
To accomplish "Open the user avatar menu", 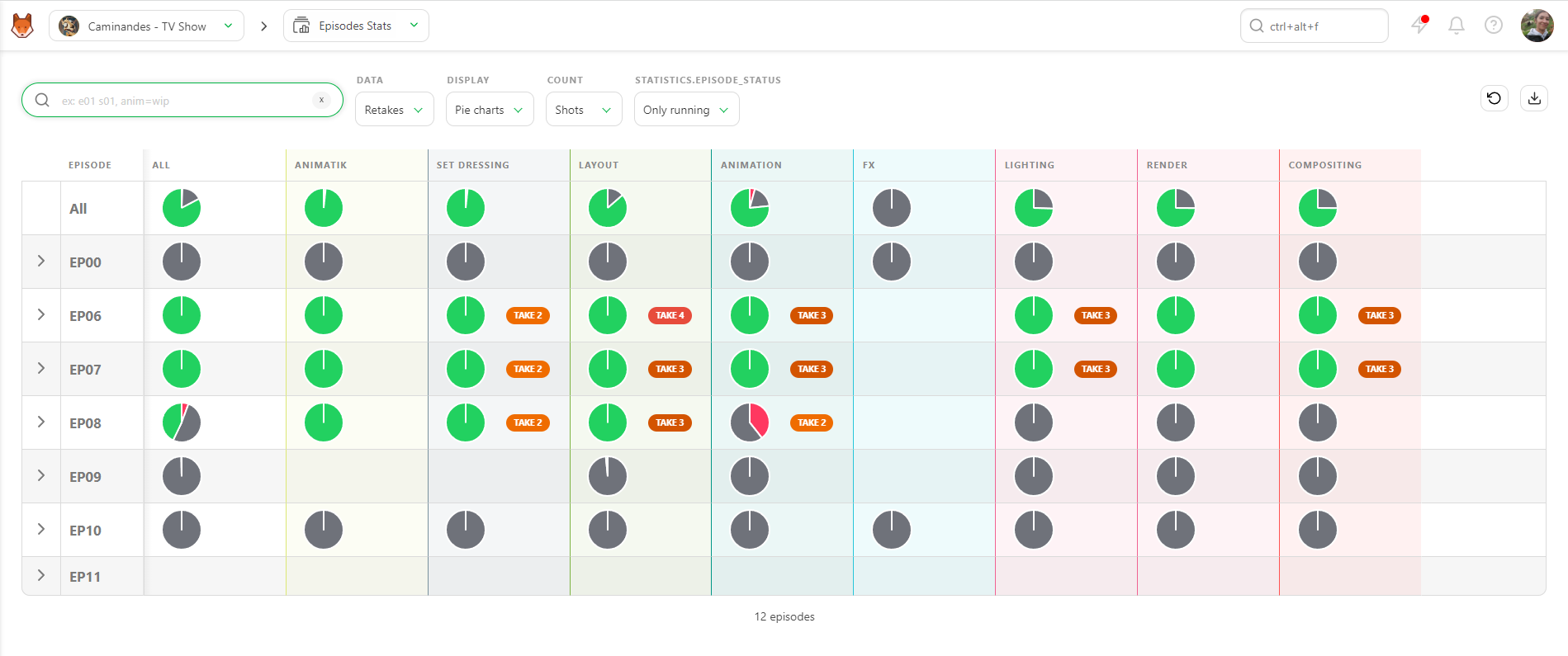I will 1537,26.
